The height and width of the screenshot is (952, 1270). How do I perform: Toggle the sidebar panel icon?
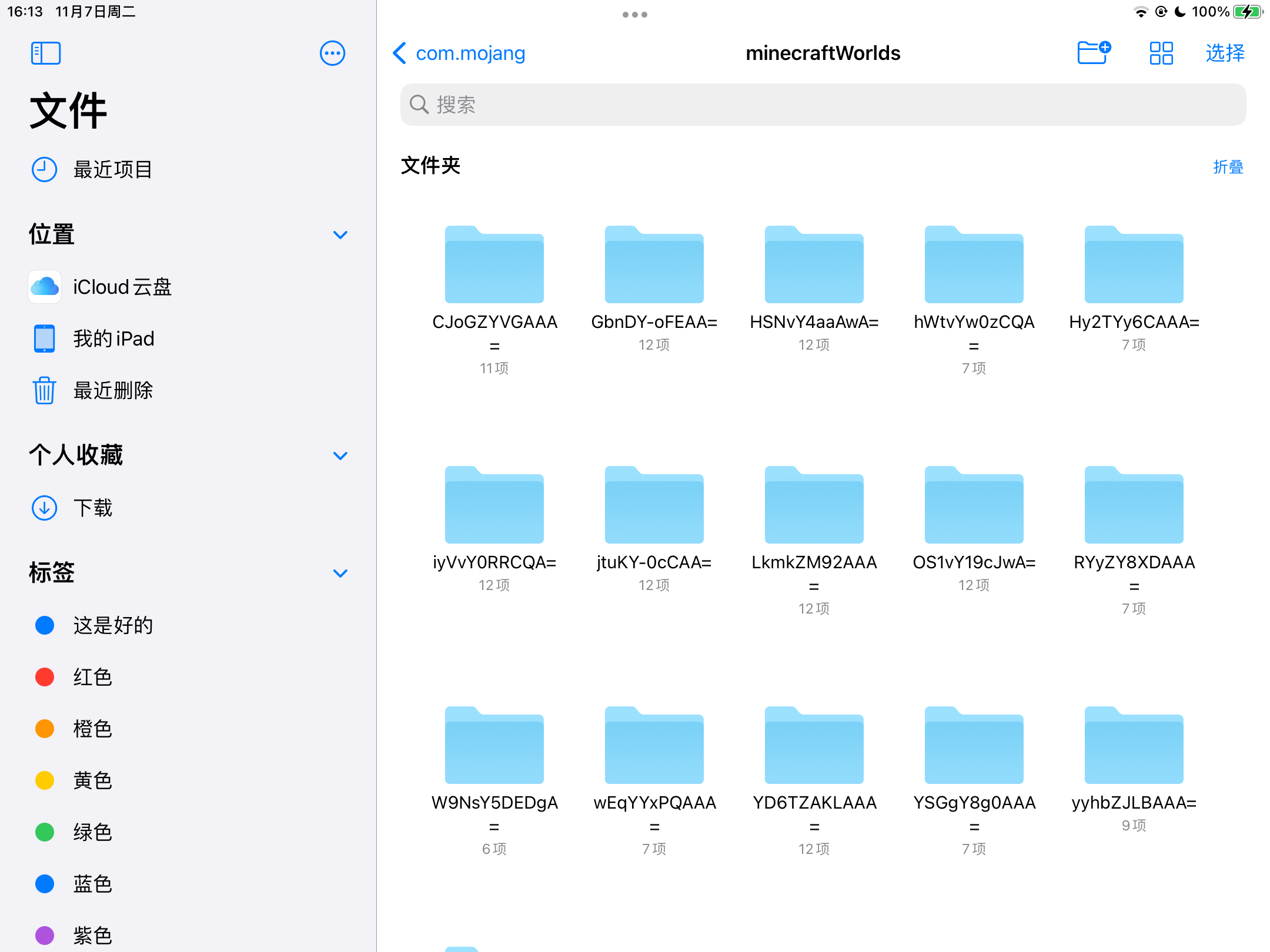[46, 53]
